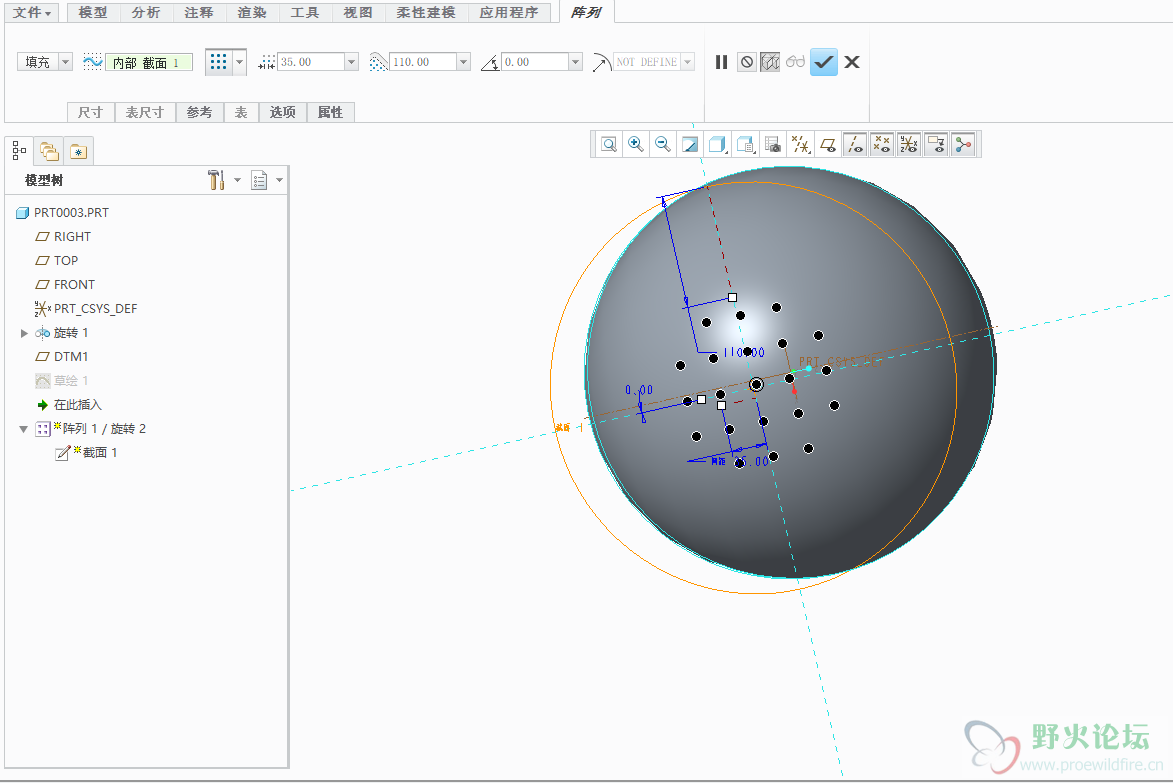Screen dimensions: 1173x783
Task: Toggle datum point display
Action: tap(882, 144)
